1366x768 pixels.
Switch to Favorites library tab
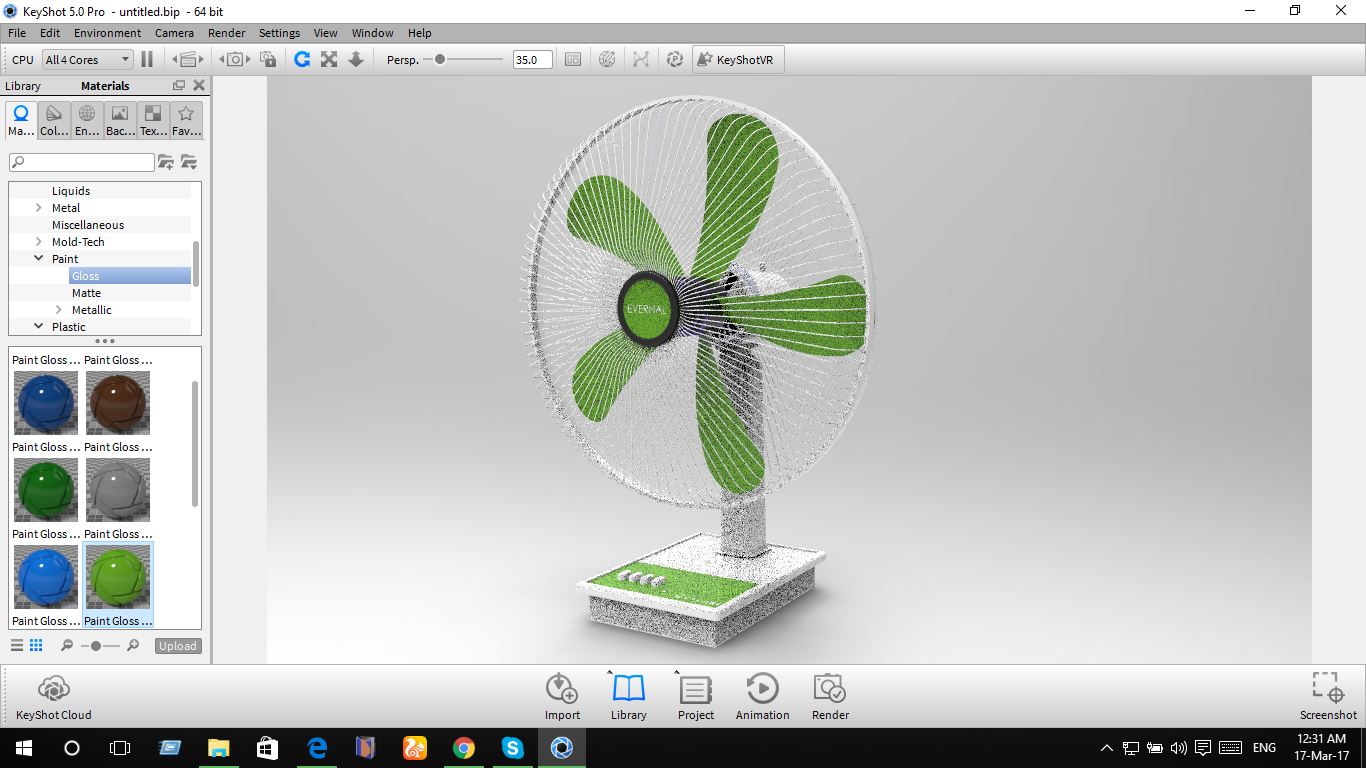[x=186, y=120]
